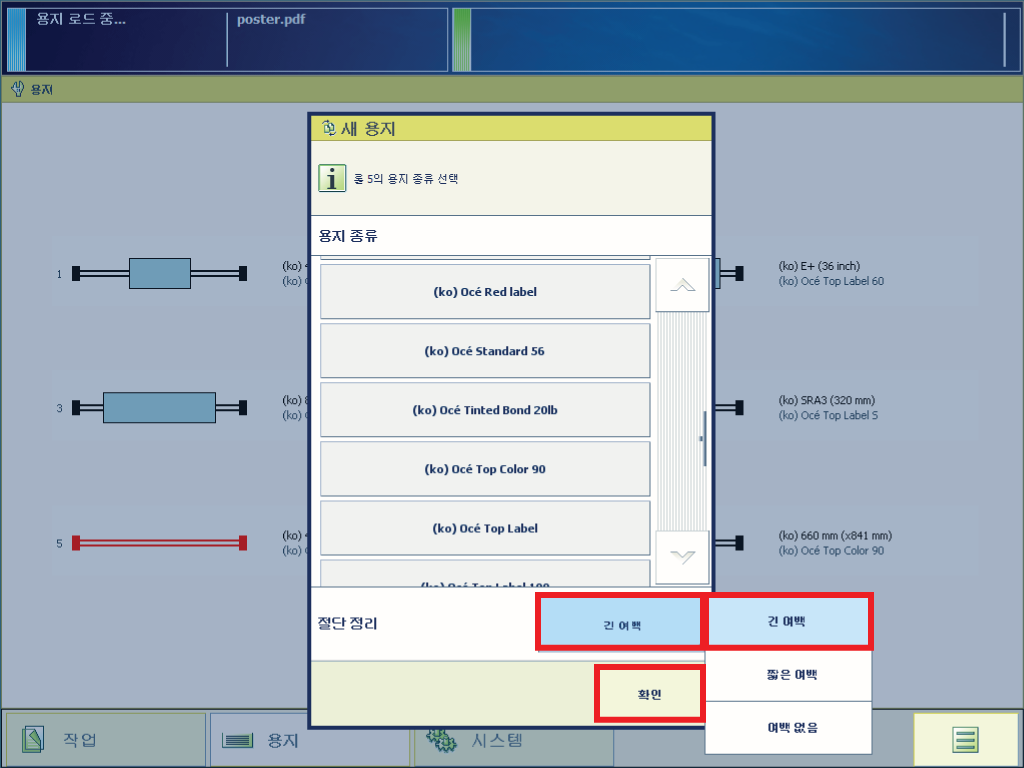The width and height of the screenshot is (1024, 768).
Task: Select 긴 여백 option in dropdown list
Action: tap(788, 621)
